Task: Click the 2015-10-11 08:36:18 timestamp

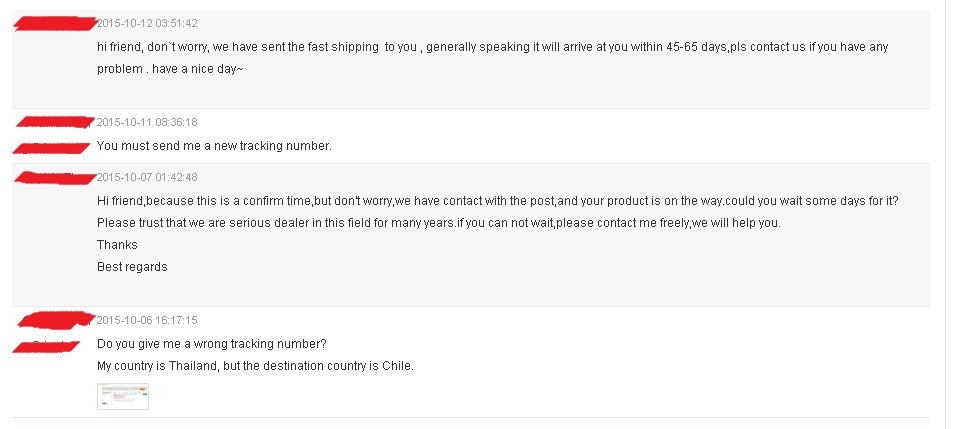Action: [147, 122]
